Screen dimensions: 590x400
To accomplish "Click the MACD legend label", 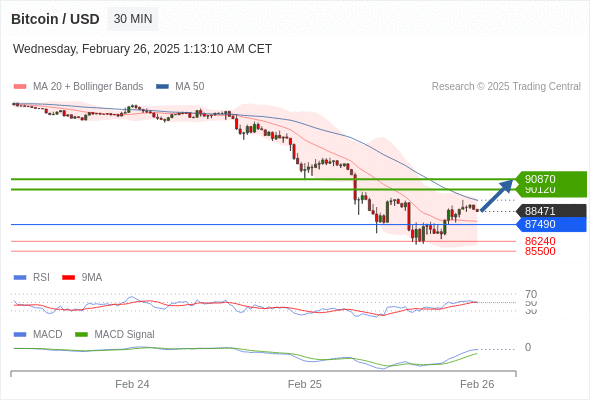I will (x=48, y=335).
